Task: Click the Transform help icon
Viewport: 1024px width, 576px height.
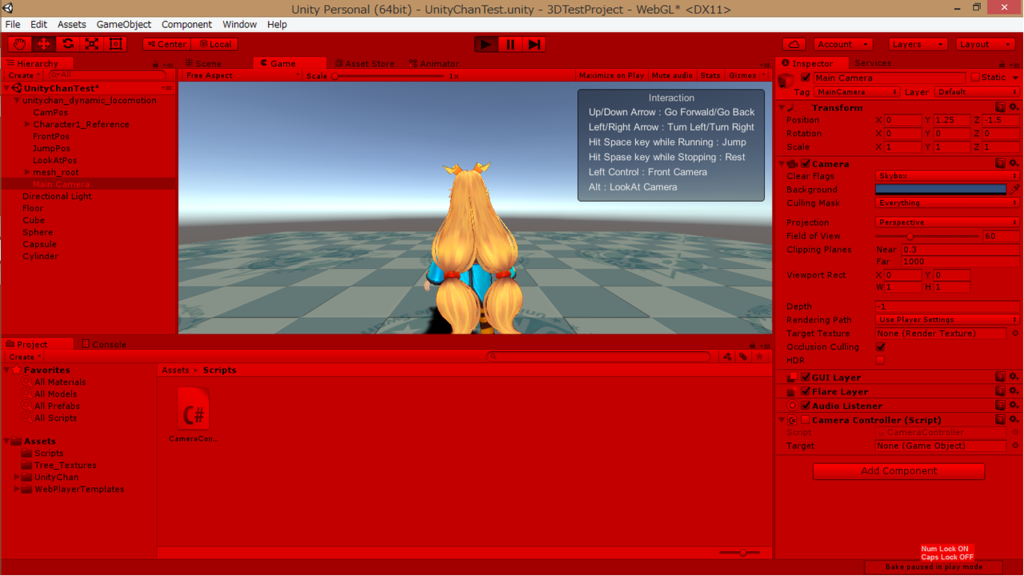Action: pos(1000,107)
